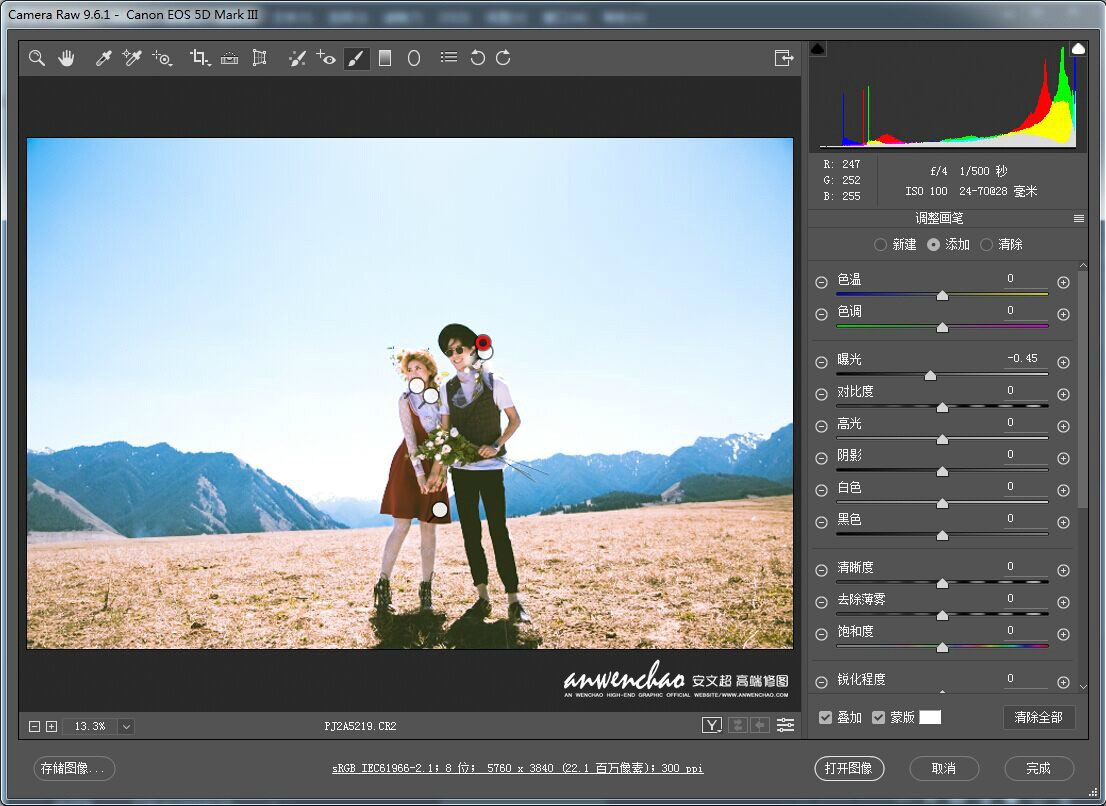Image resolution: width=1106 pixels, height=806 pixels.
Task: Select the Crop tool
Action: tap(200, 59)
